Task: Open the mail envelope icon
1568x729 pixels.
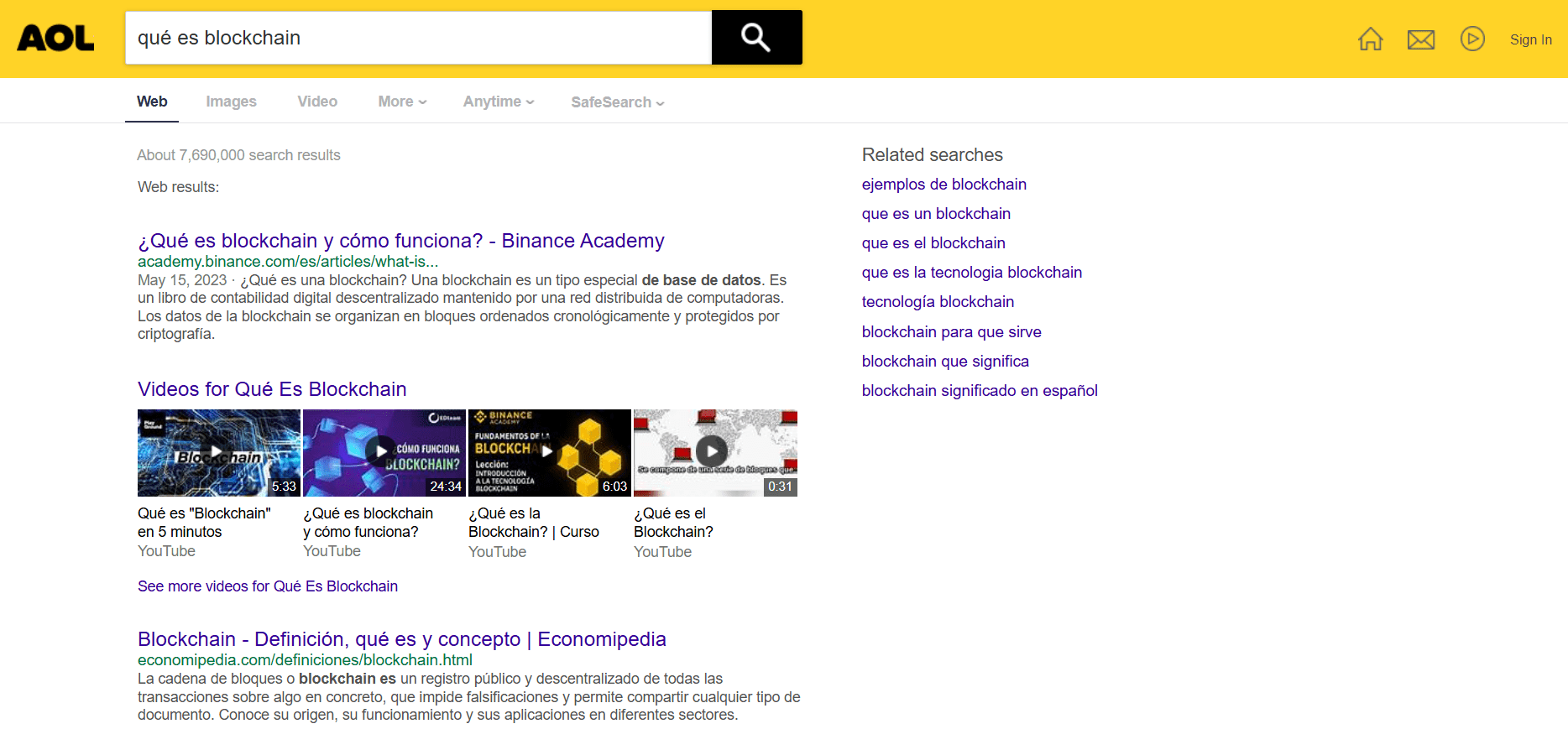Action: [1421, 39]
